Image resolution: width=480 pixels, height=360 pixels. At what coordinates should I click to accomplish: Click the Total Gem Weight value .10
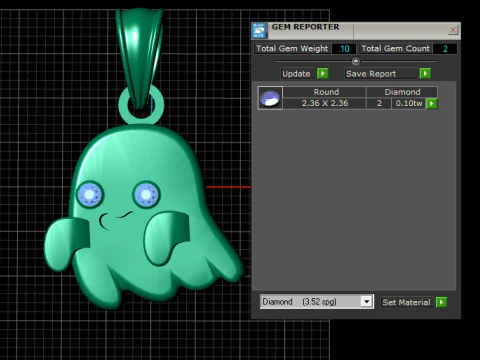pos(344,49)
